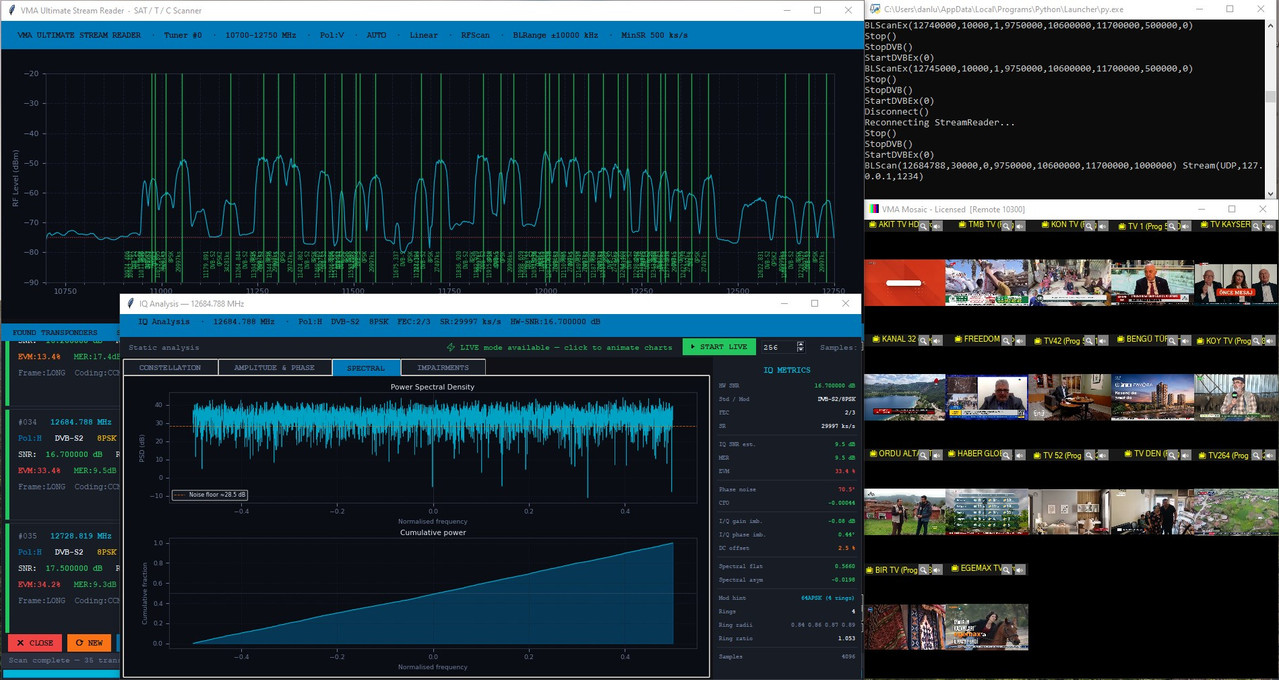Zoom the KANAL 32 channel tile

923,341
